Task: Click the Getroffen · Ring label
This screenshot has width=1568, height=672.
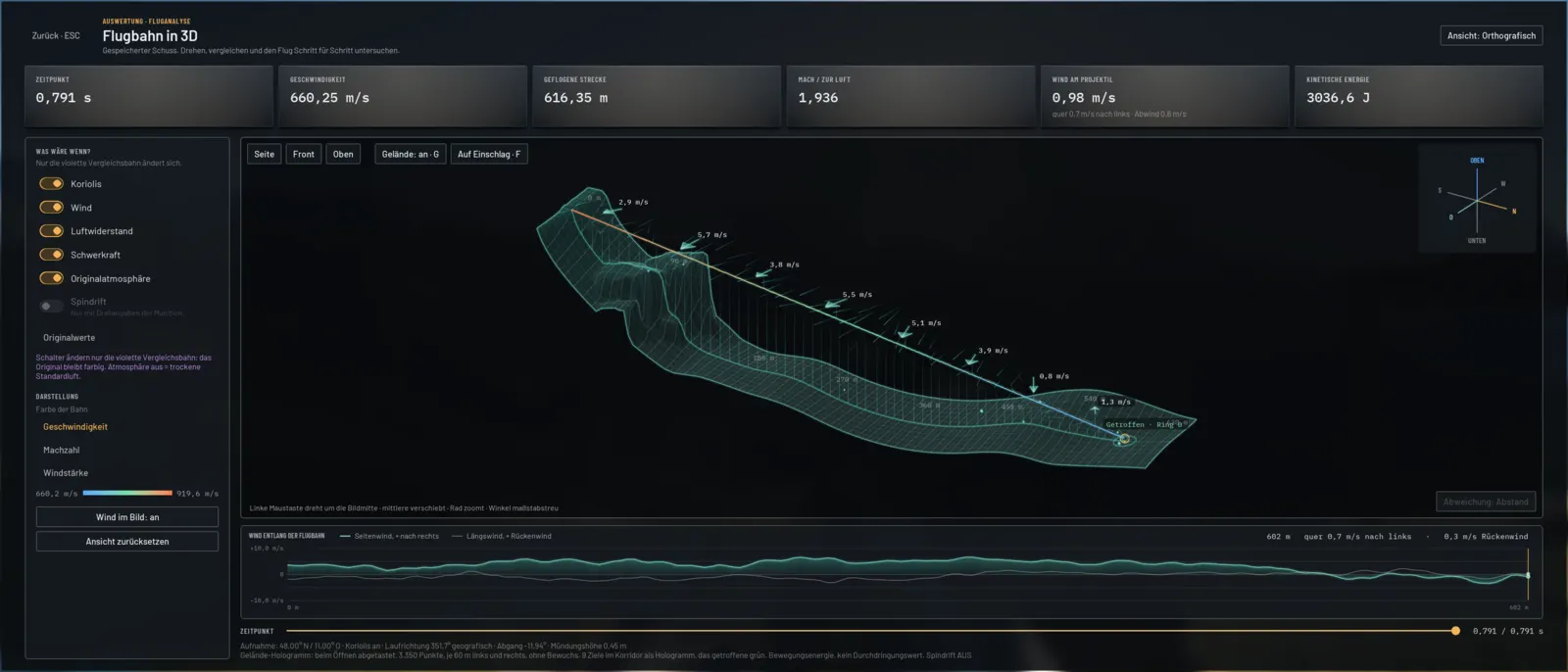Action: click(1143, 425)
